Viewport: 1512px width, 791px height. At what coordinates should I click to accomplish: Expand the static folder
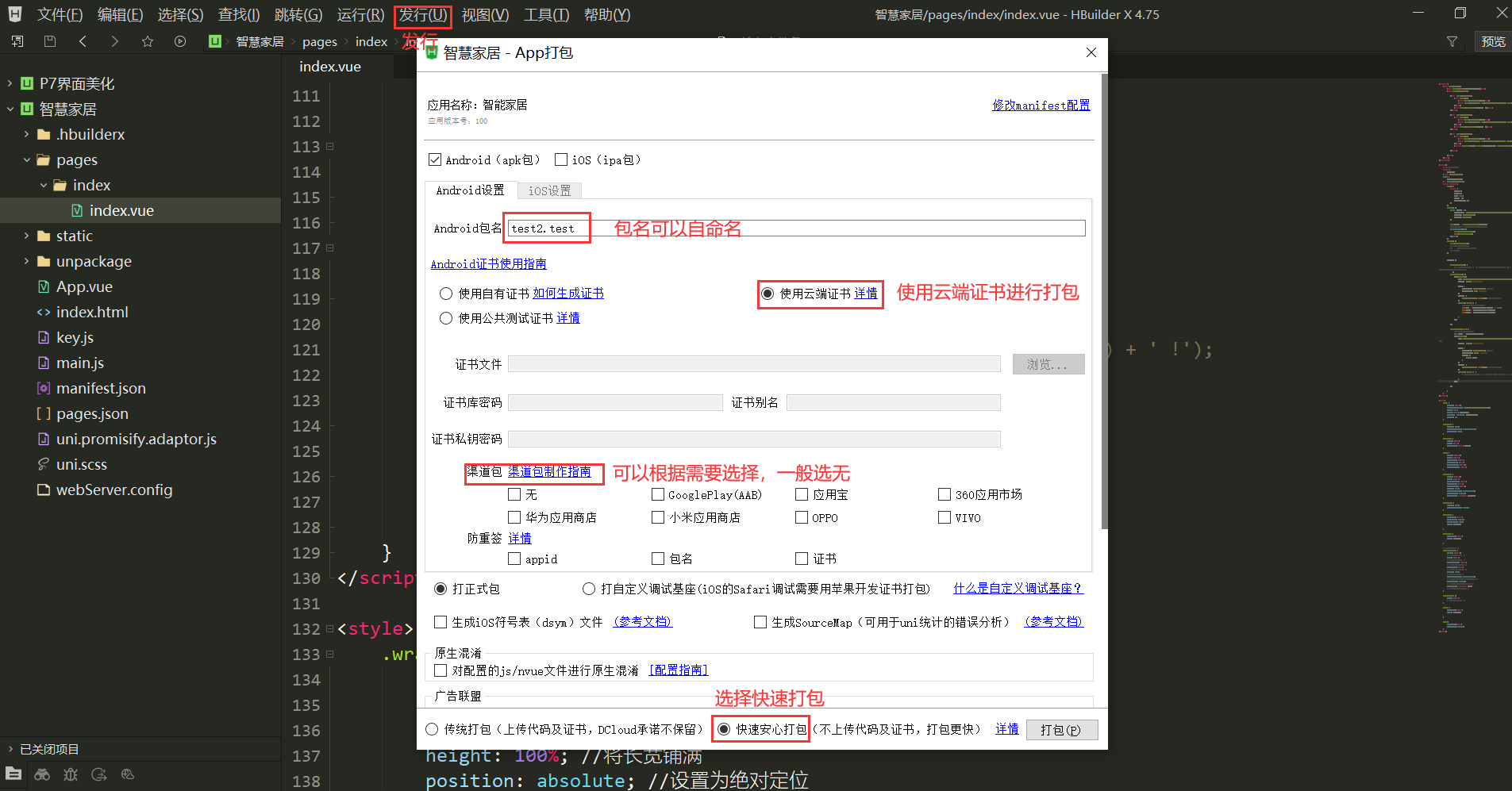(27, 236)
